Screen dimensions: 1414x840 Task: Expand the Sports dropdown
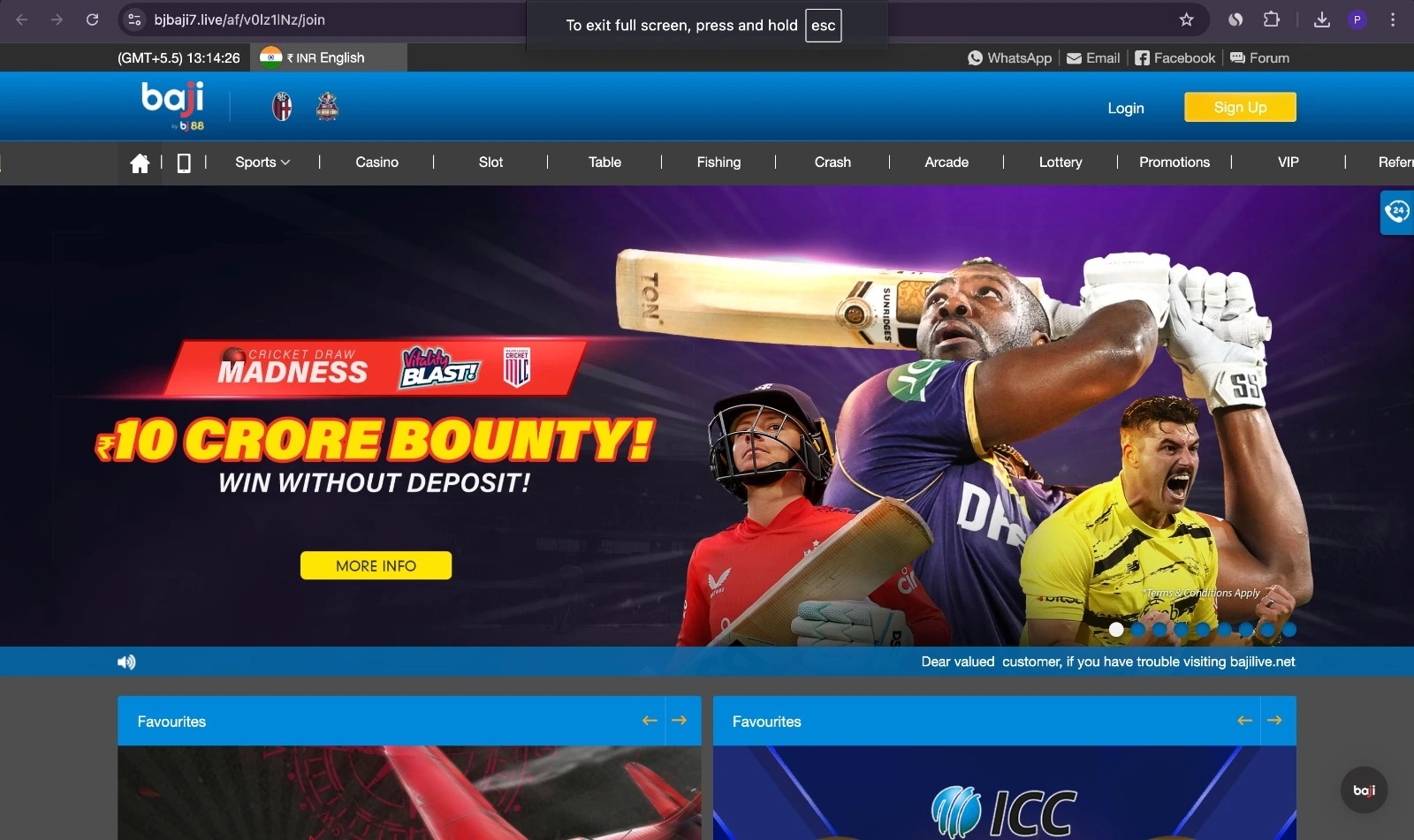261,163
